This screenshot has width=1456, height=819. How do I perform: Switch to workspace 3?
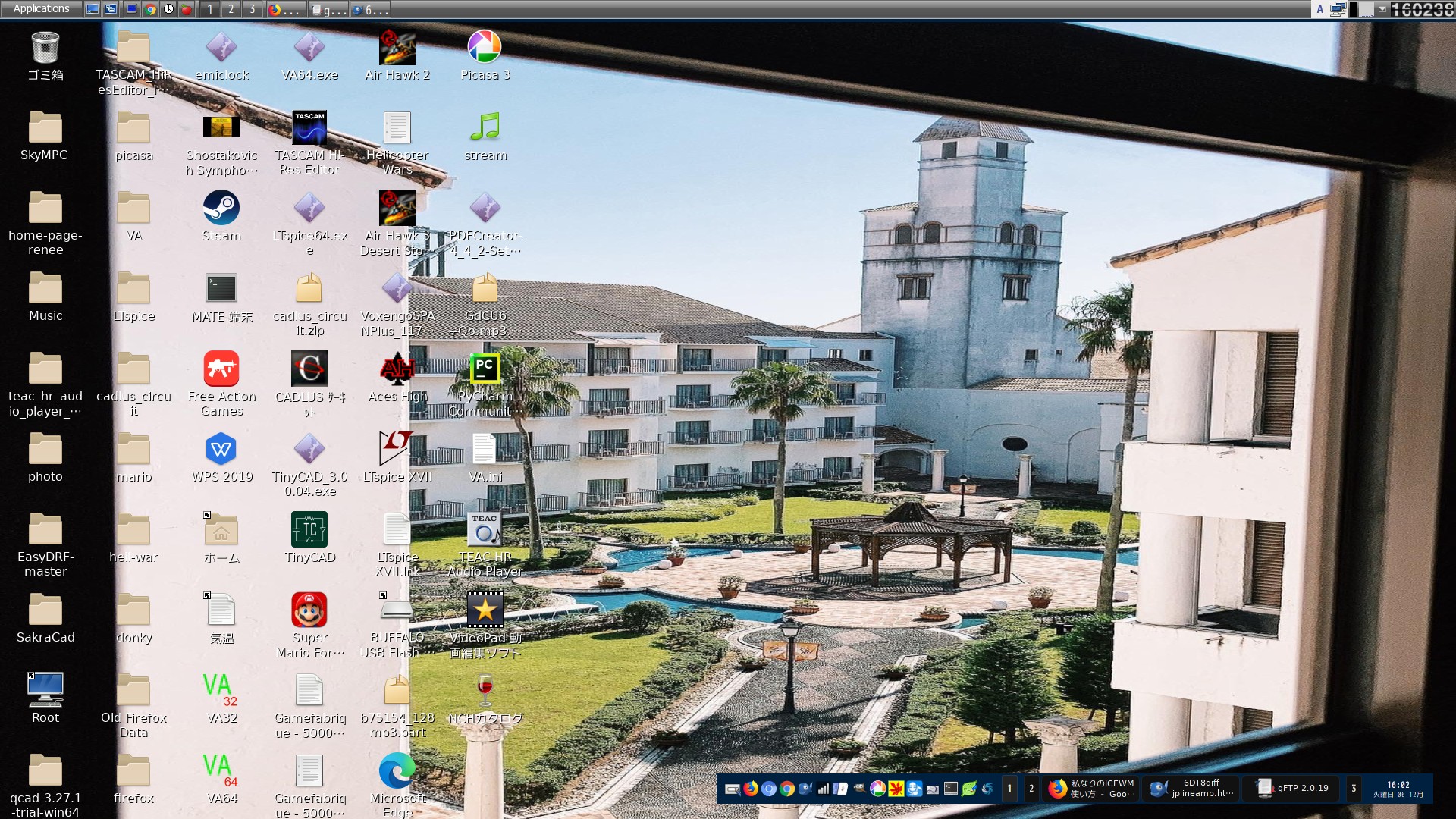[1354, 789]
